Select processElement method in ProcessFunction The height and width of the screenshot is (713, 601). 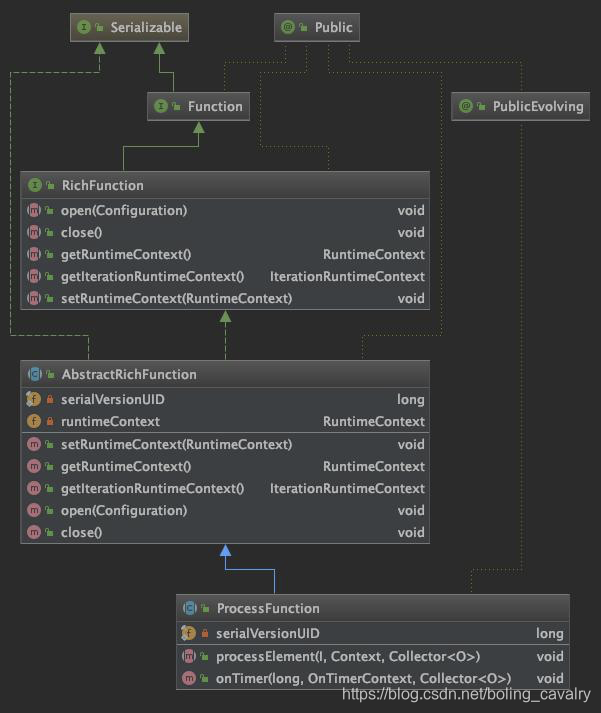point(373,656)
